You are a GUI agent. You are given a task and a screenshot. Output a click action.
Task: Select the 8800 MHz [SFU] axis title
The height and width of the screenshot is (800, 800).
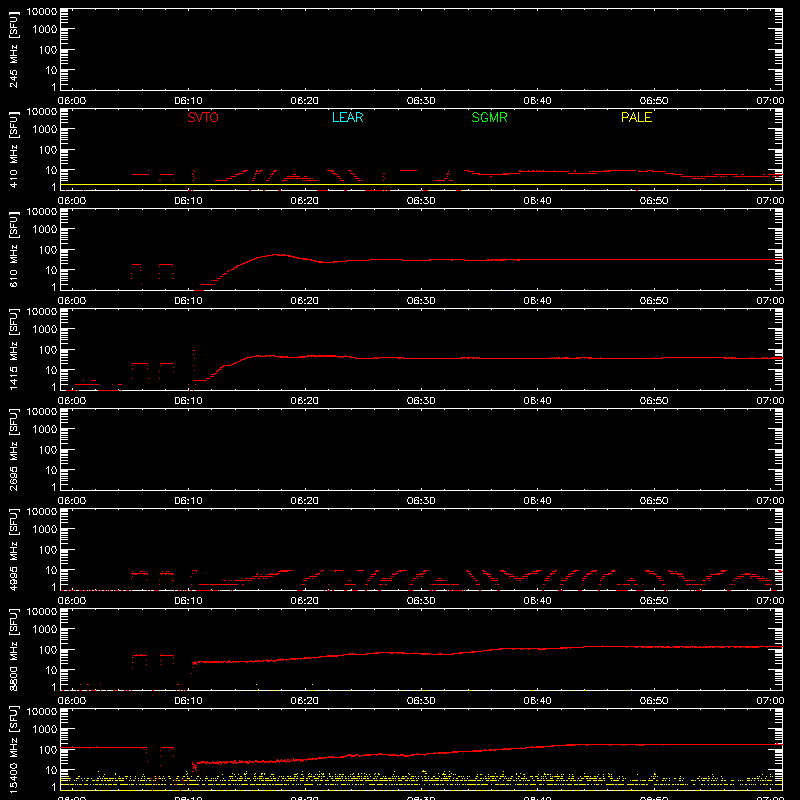(x=14, y=649)
